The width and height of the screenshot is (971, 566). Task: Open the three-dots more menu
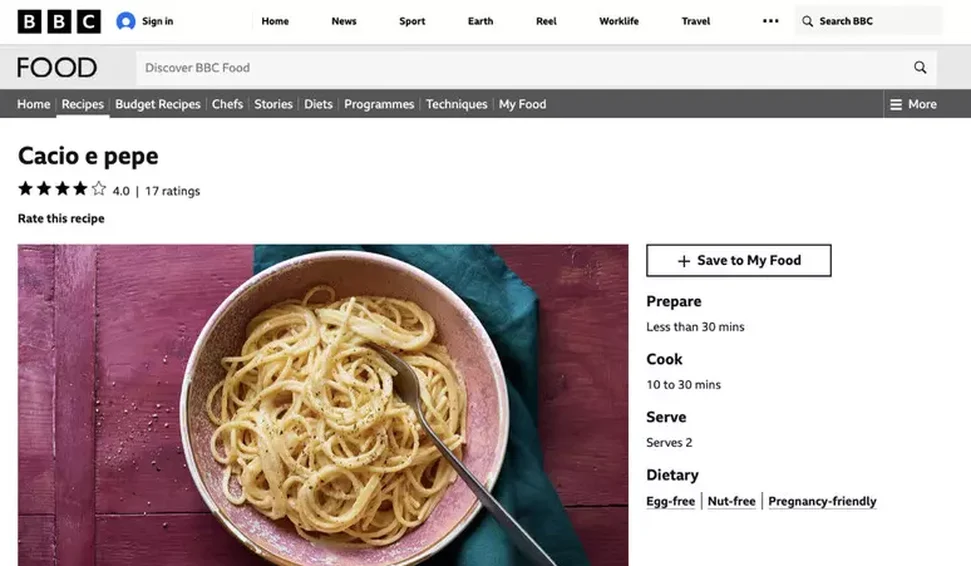770,21
